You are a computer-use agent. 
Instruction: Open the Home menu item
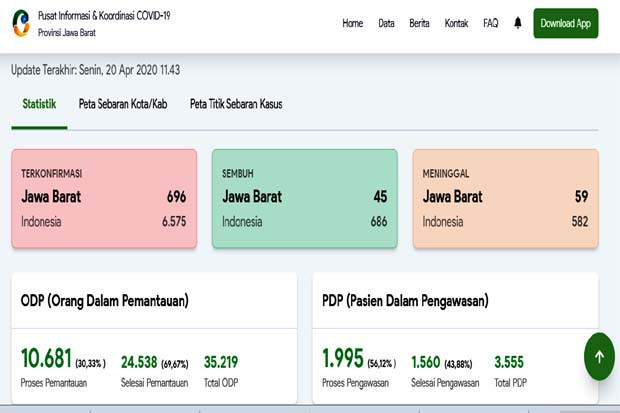click(x=352, y=23)
